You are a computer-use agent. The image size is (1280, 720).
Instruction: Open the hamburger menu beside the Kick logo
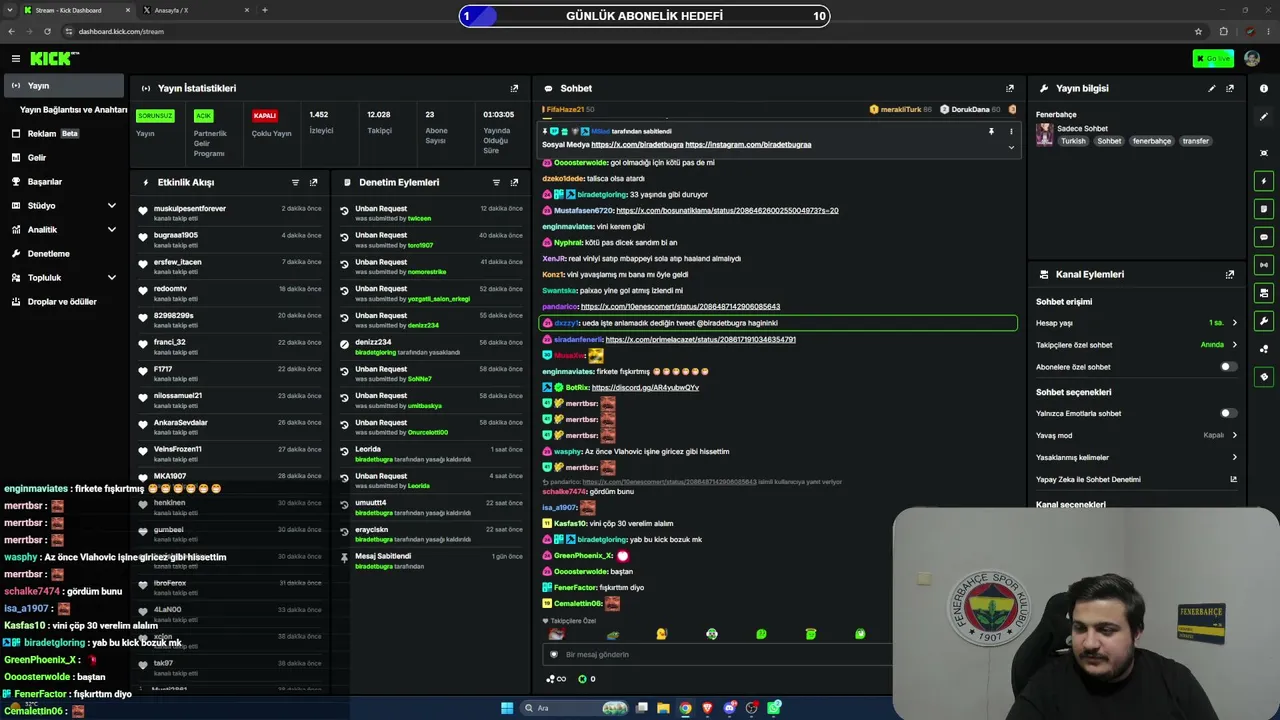[16, 59]
